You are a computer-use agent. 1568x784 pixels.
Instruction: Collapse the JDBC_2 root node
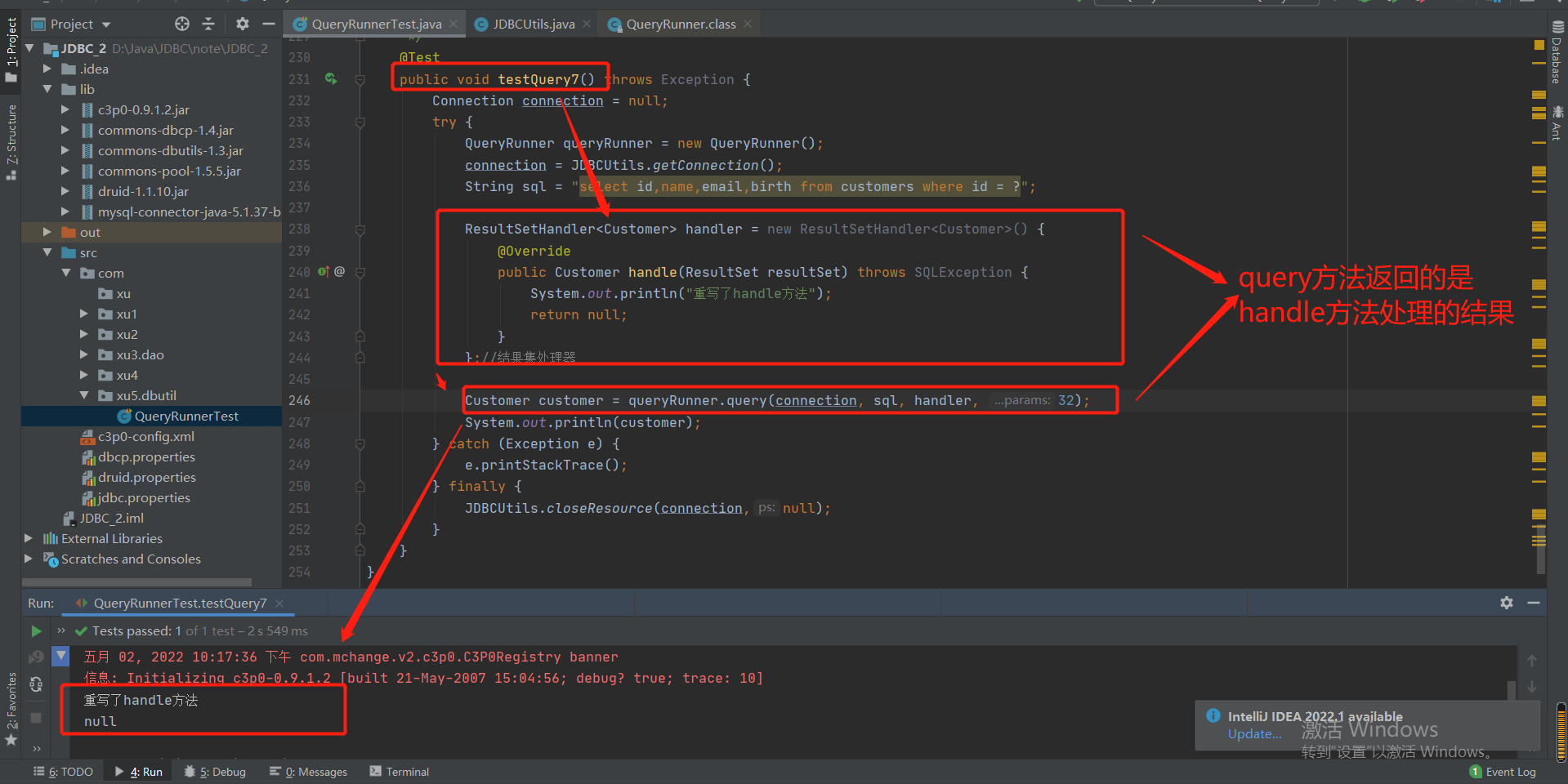tap(29, 48)
